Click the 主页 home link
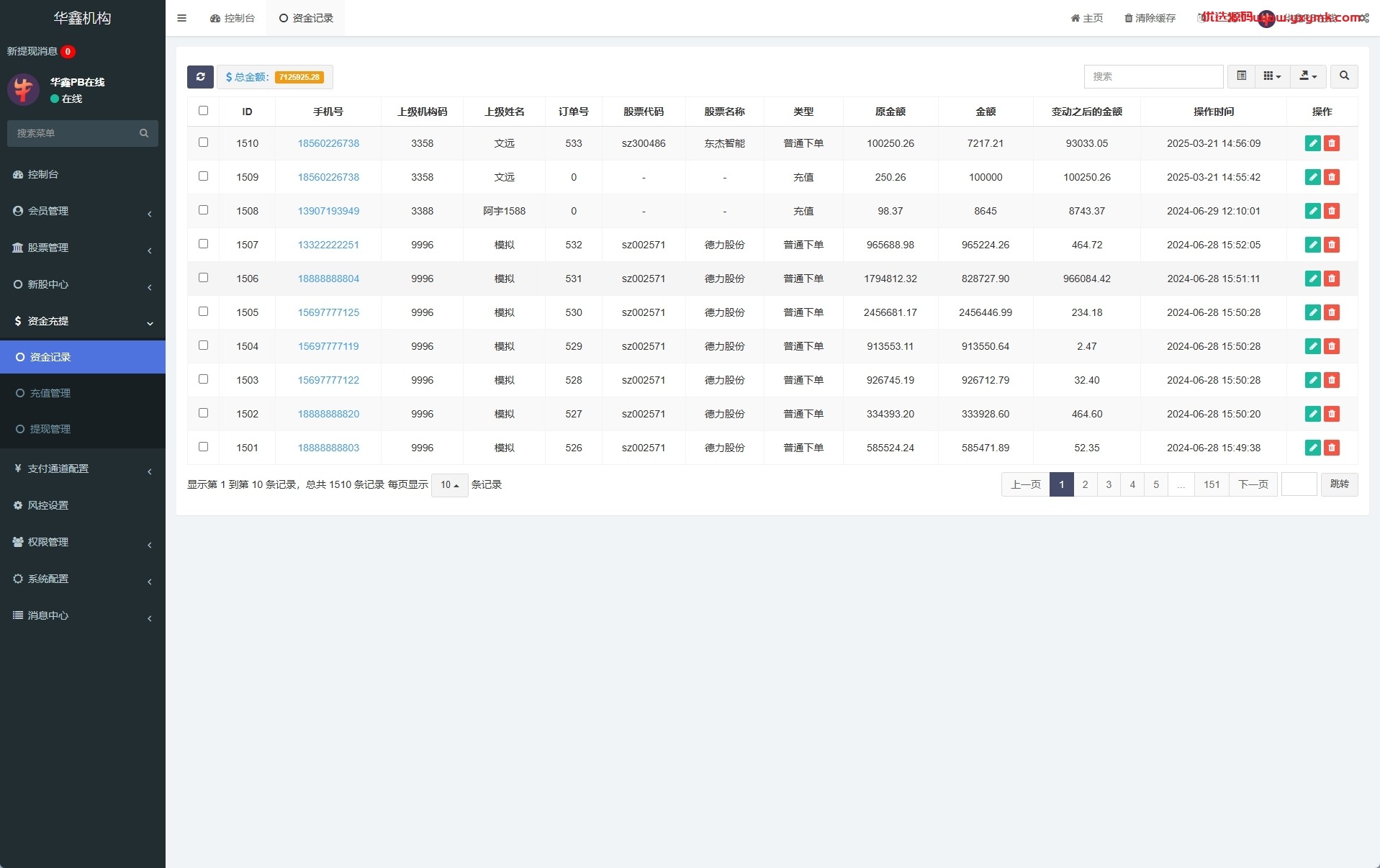Viewport: 1380px width, 868px height. pos(1087,18)
